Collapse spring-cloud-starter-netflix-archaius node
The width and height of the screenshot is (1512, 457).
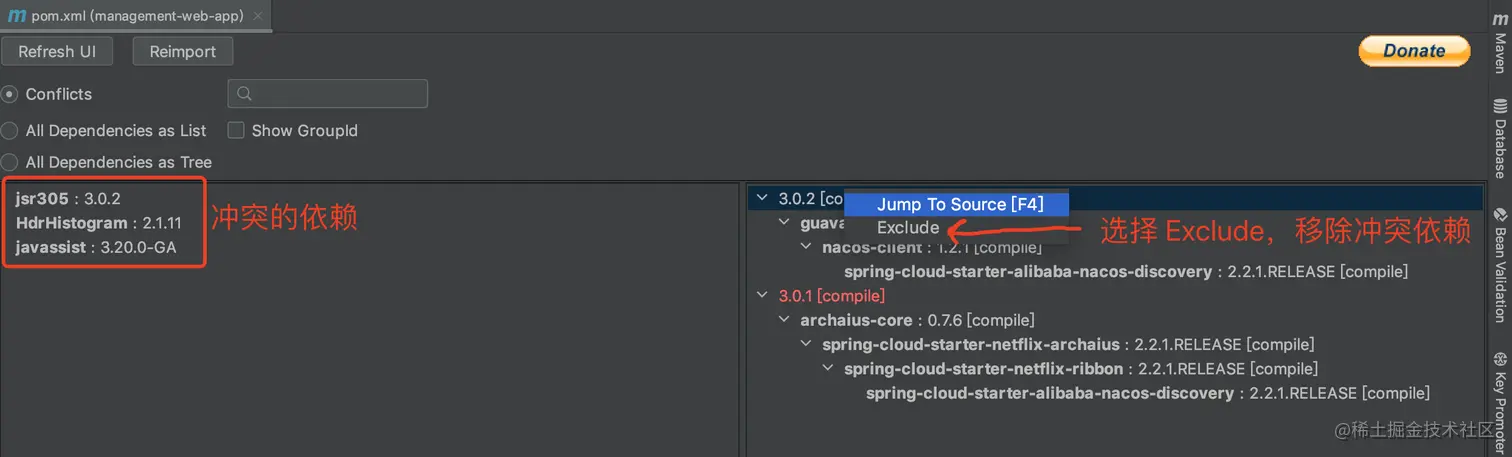click(808, 344)
